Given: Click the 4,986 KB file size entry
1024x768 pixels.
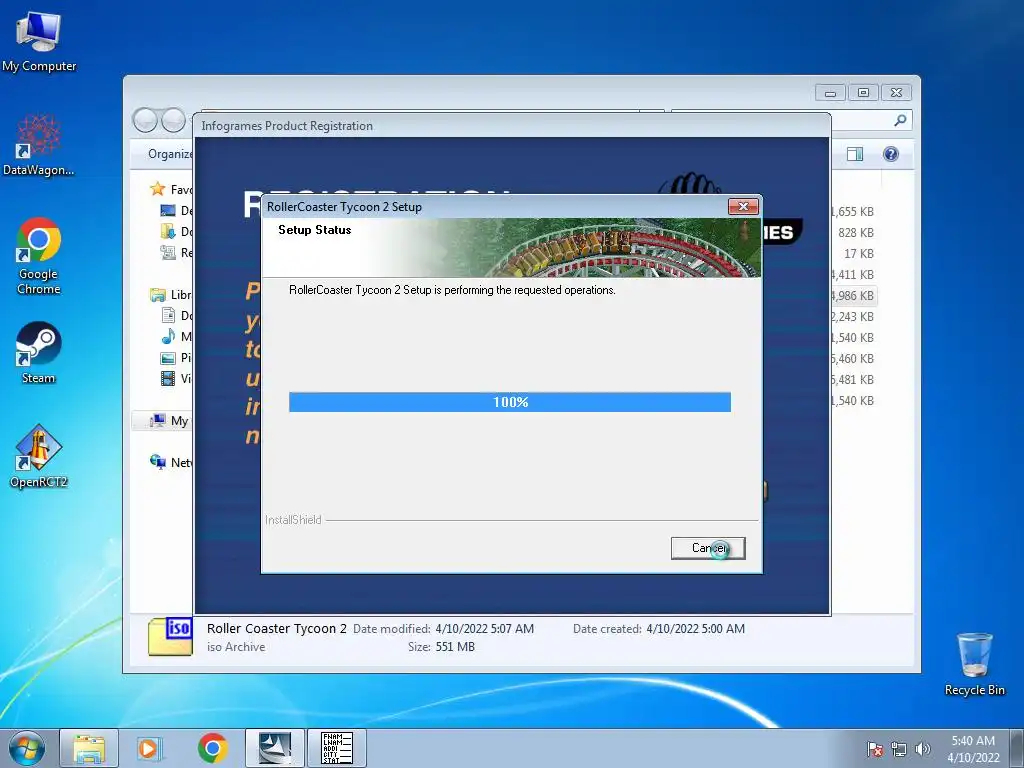Looking at the screenshot, I should click(x=853, y=296).
